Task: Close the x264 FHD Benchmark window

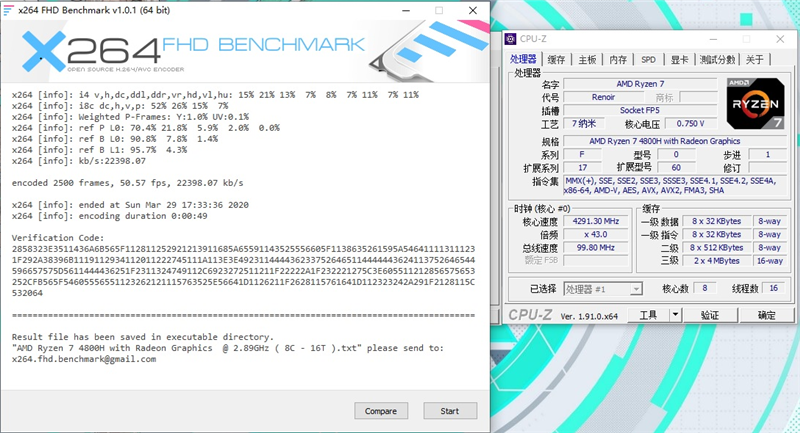Action: pos(473,10)
